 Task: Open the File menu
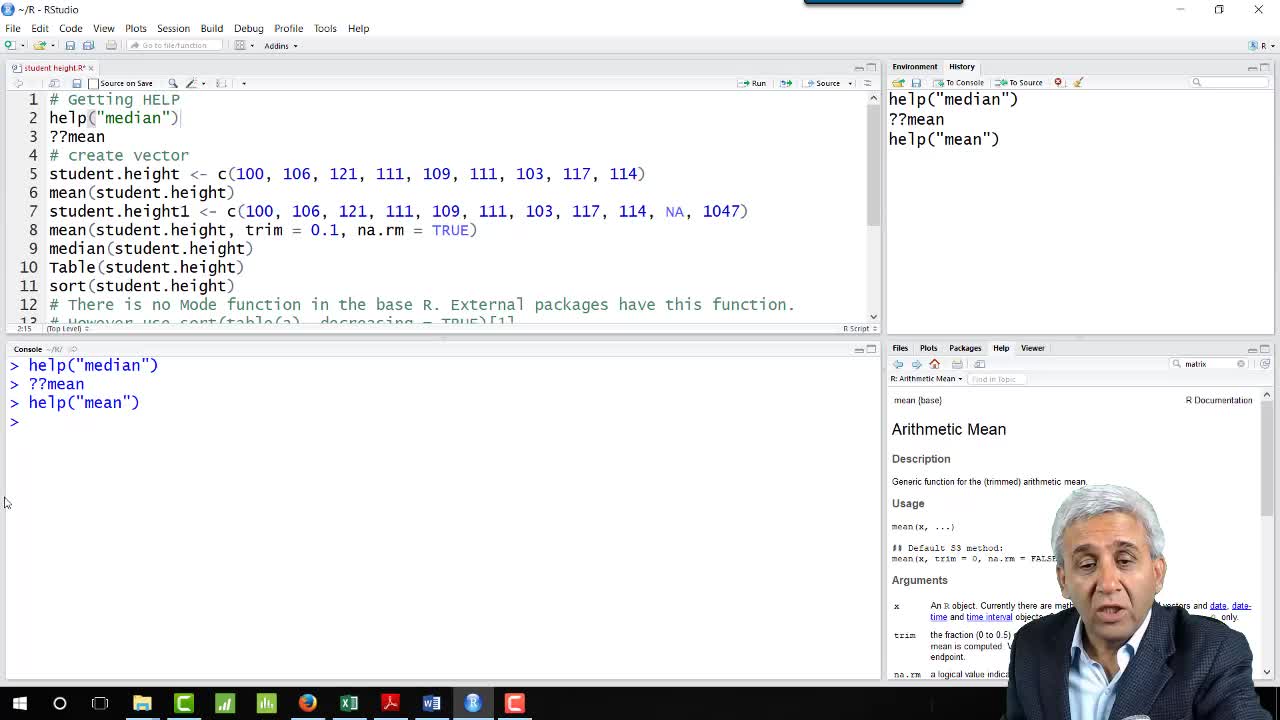point(13,28)
